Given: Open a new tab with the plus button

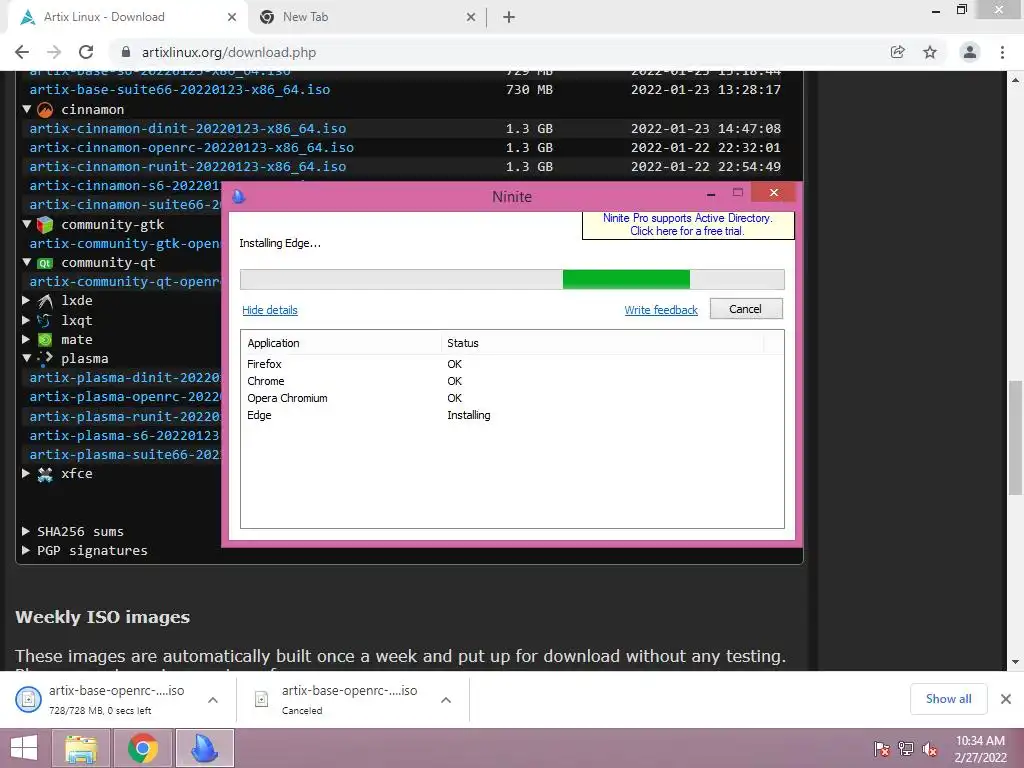Looking at the screenshot, I should click(509, 17).
